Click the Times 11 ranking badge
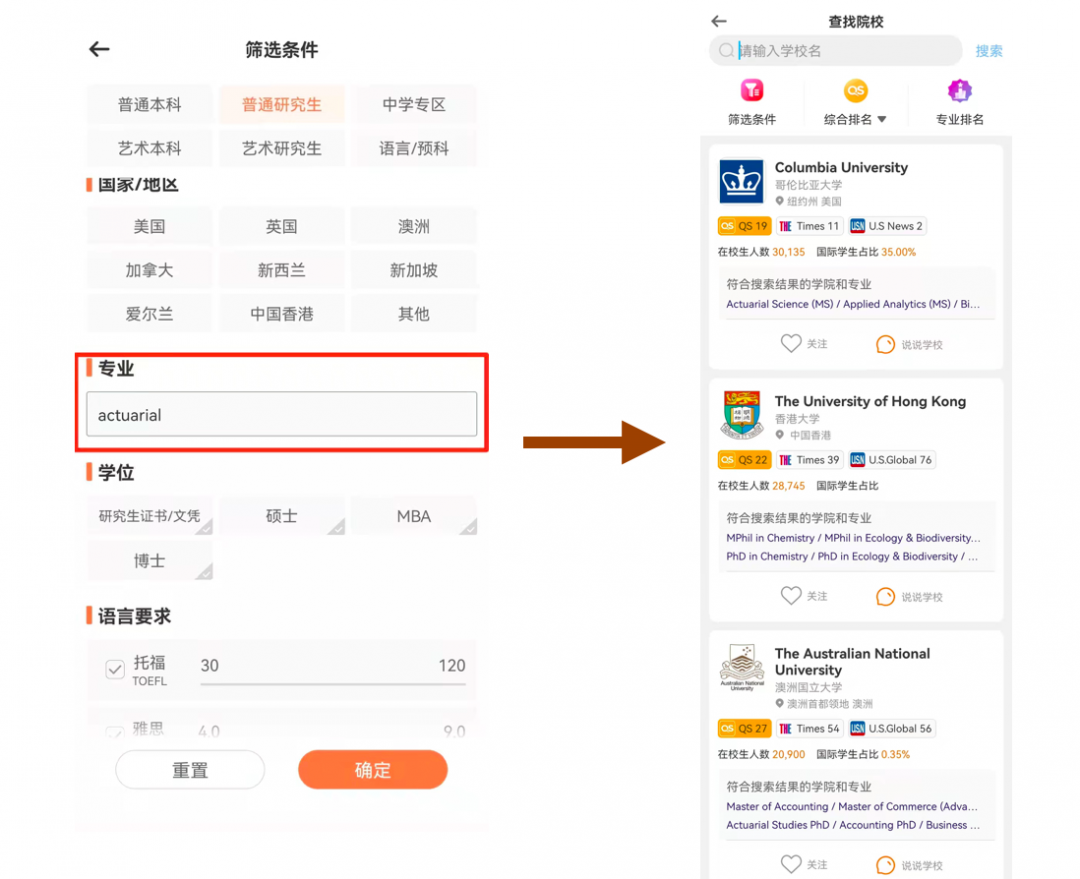Viewport: 1080px width, 879px height. tap(809, 226)
